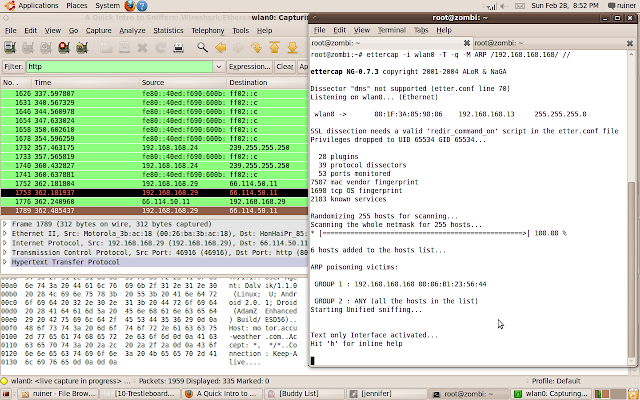
Task: Sort by Destination column header
Action: 268,82
